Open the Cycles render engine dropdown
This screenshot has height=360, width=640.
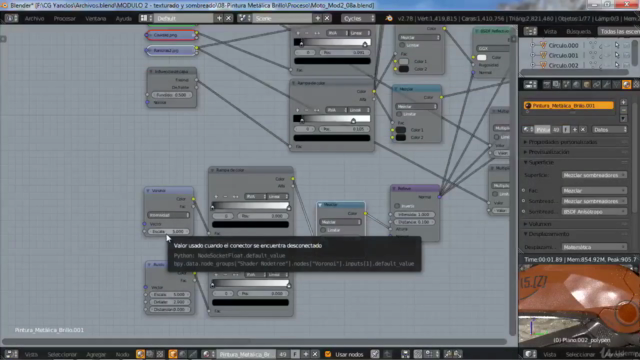point(358,18)
